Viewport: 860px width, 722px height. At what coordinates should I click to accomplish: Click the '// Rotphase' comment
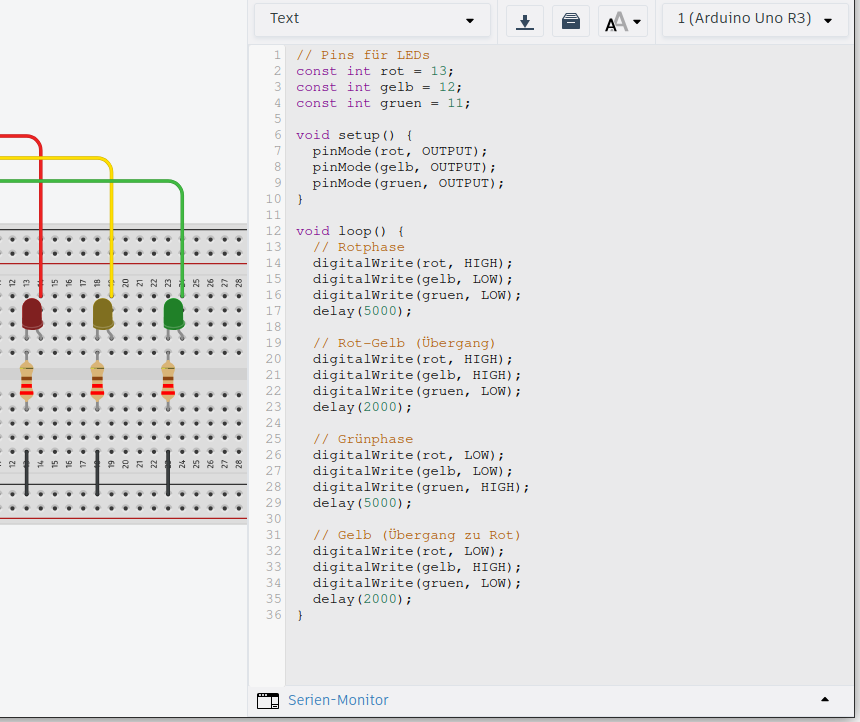359,247
